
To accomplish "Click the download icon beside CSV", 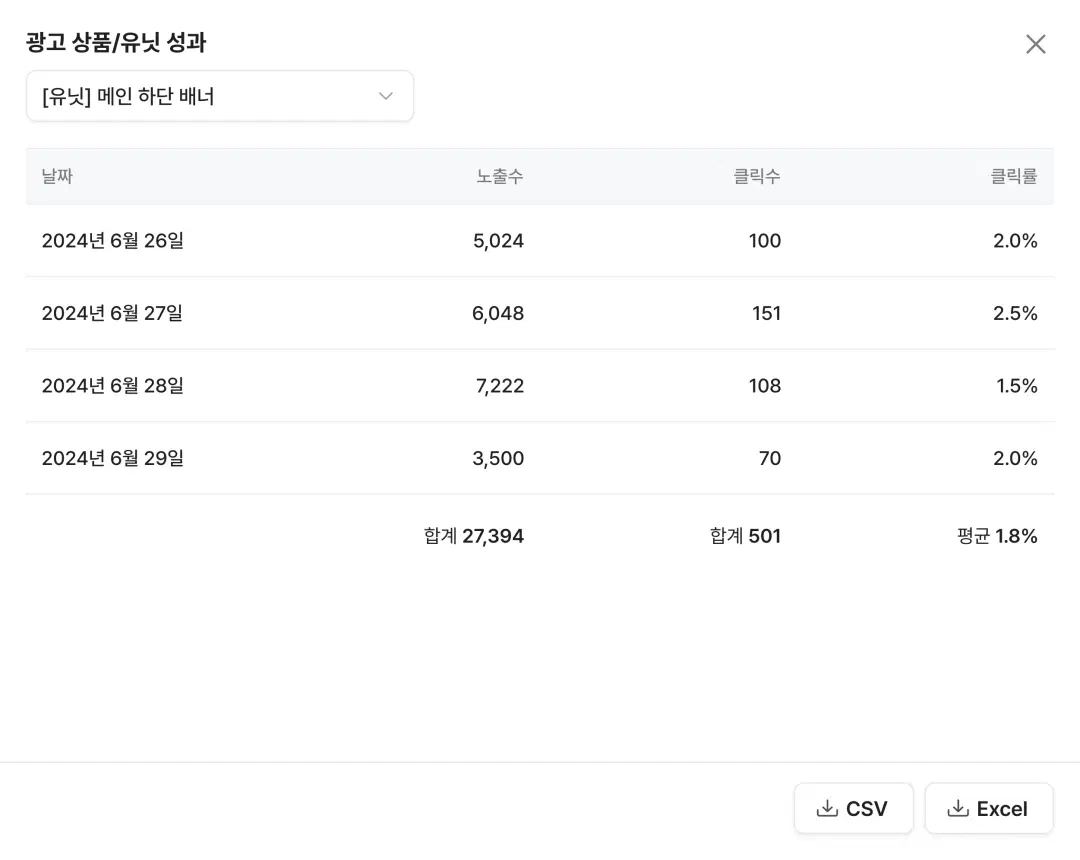I will click(x=827, y=808).
